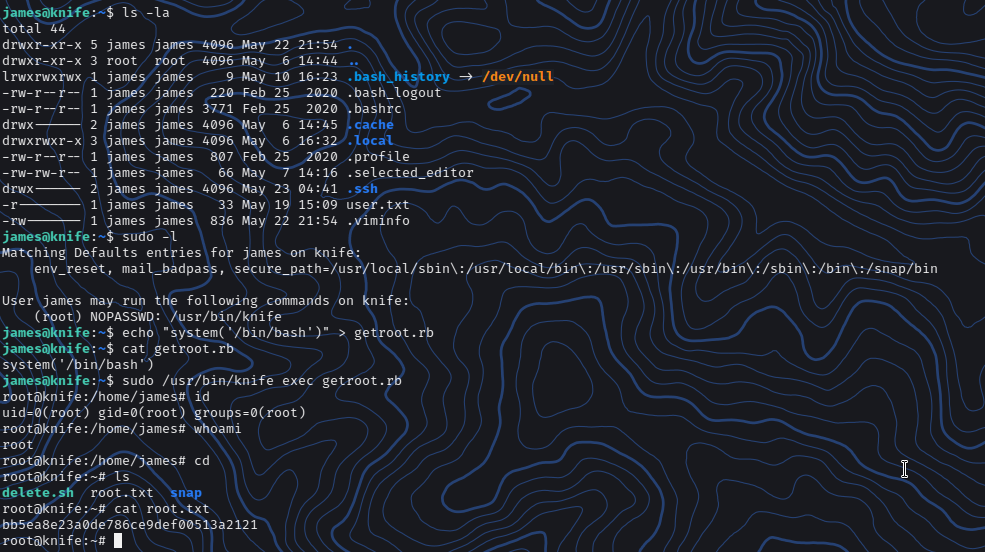Click the 'cat getroot.rb' command
Screen dimensions: 985x552
(178, 349)
